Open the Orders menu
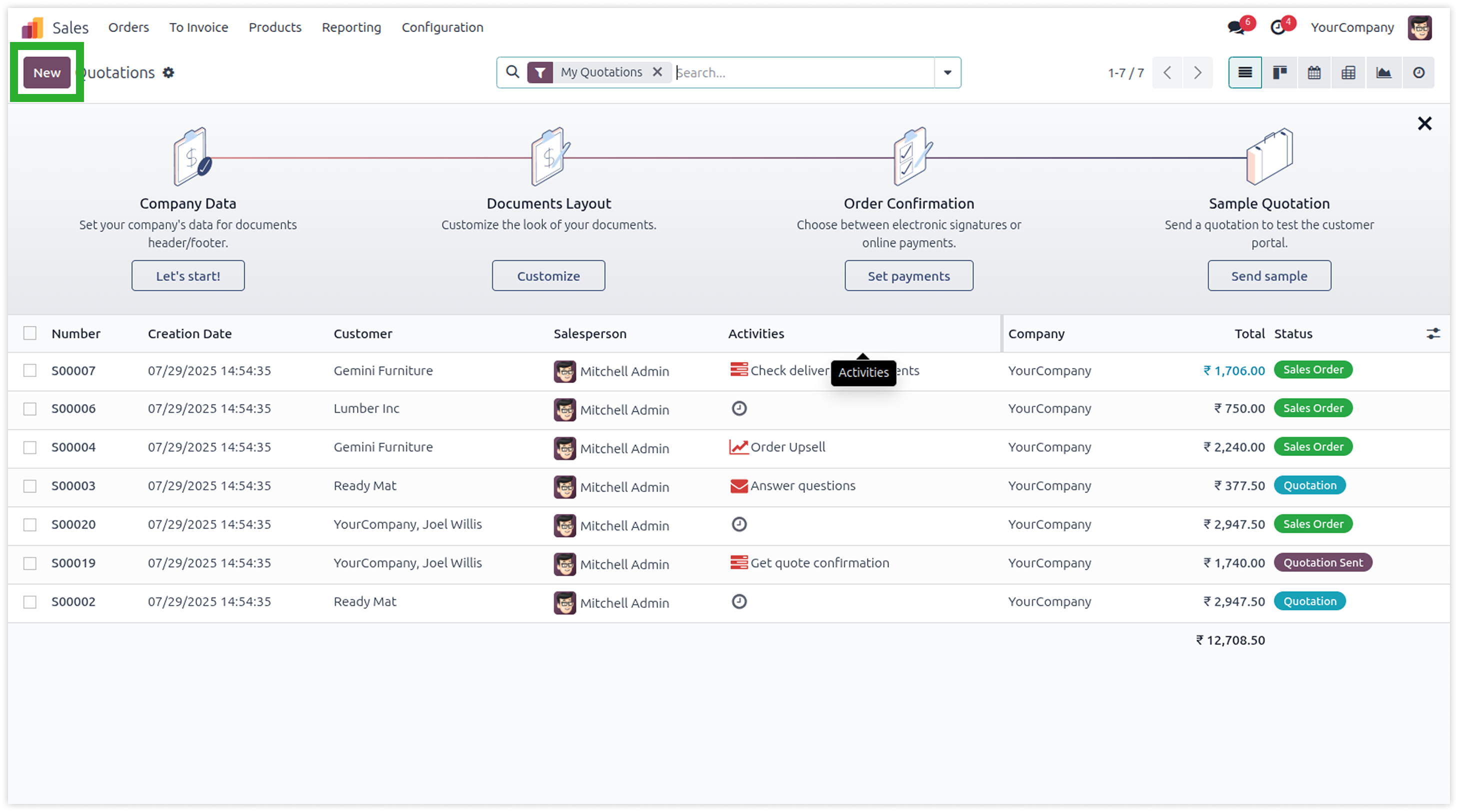Viewport: 1458px width, 812px height. point(128,27)
